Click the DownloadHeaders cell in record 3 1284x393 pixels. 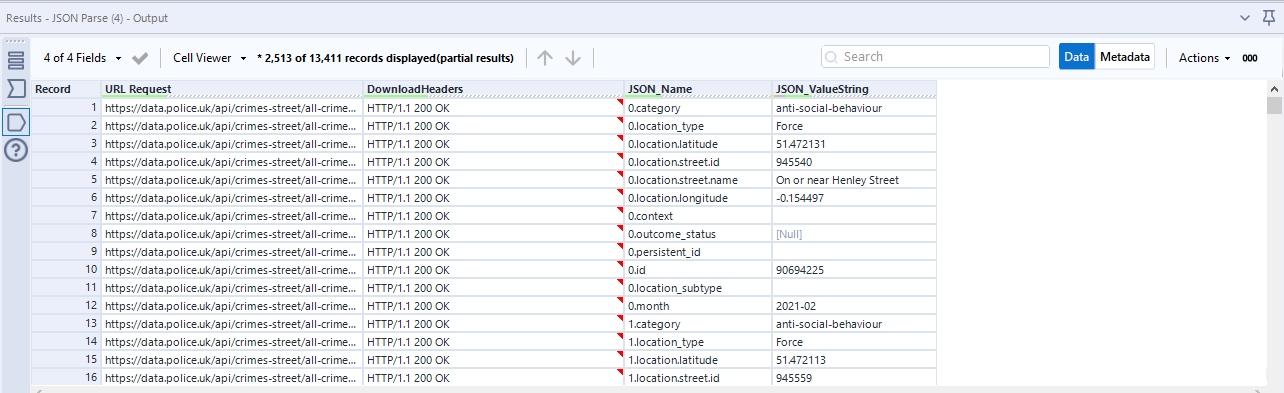(x=494, y=143)
